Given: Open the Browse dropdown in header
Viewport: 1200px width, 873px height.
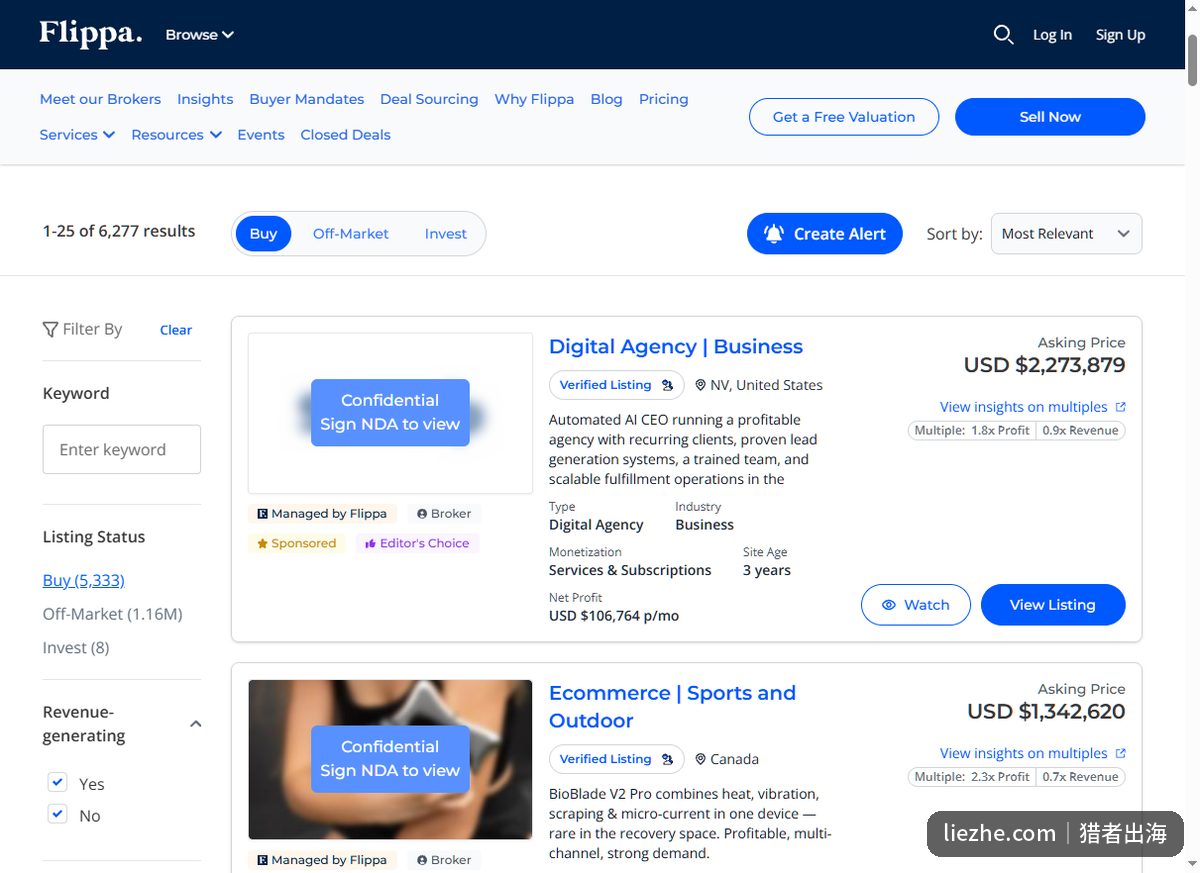Looking at the screenshot, I should (x=199, y=35).
